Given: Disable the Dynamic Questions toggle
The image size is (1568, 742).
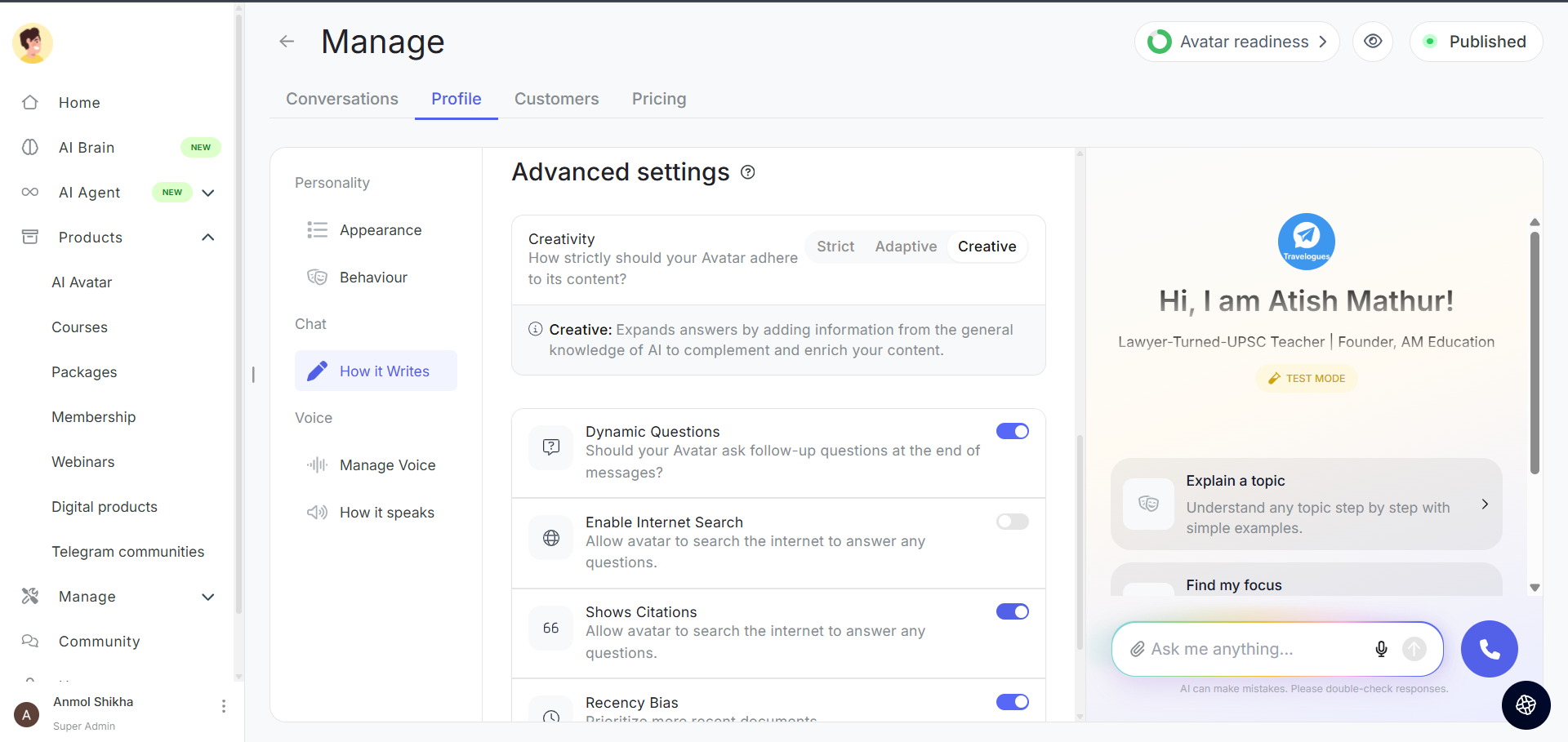Looking at the screenshot, I should click(1012, 431).
